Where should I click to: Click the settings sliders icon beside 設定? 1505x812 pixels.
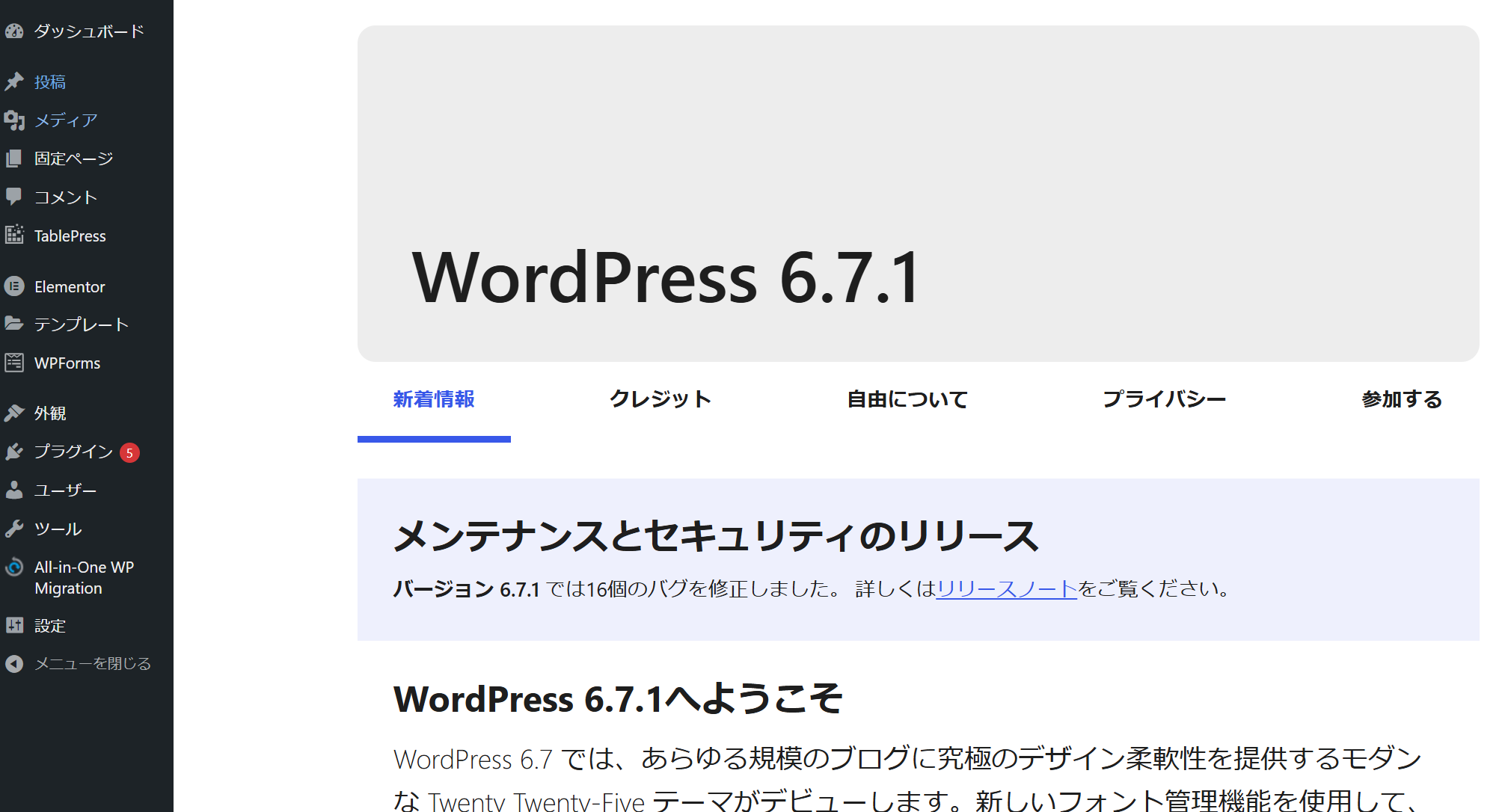(14, 625)
